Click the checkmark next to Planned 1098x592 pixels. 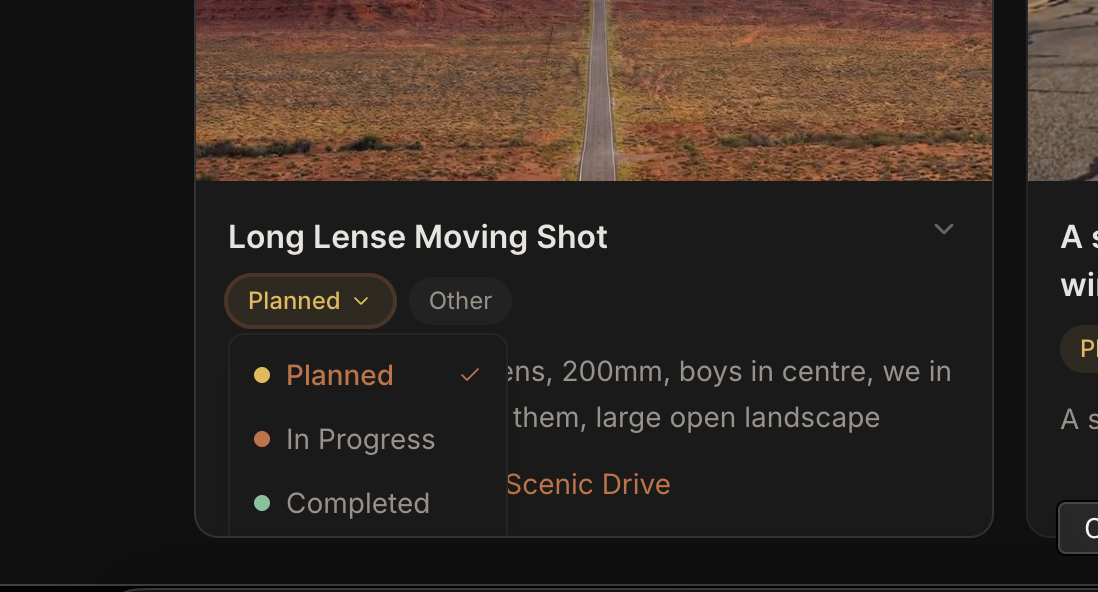(x=470, y=375)
